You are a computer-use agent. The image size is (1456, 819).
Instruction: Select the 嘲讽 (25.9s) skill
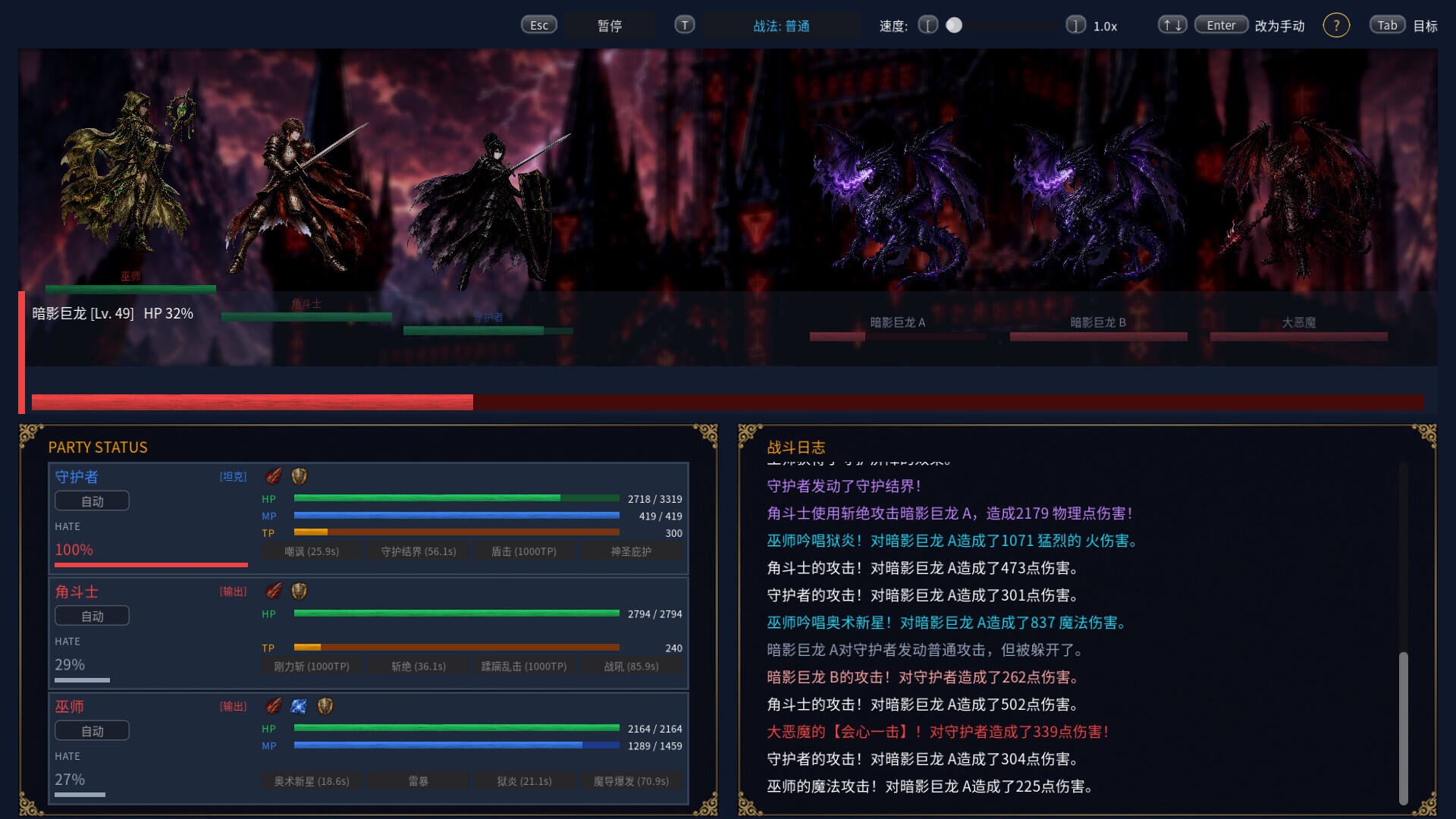312,551
